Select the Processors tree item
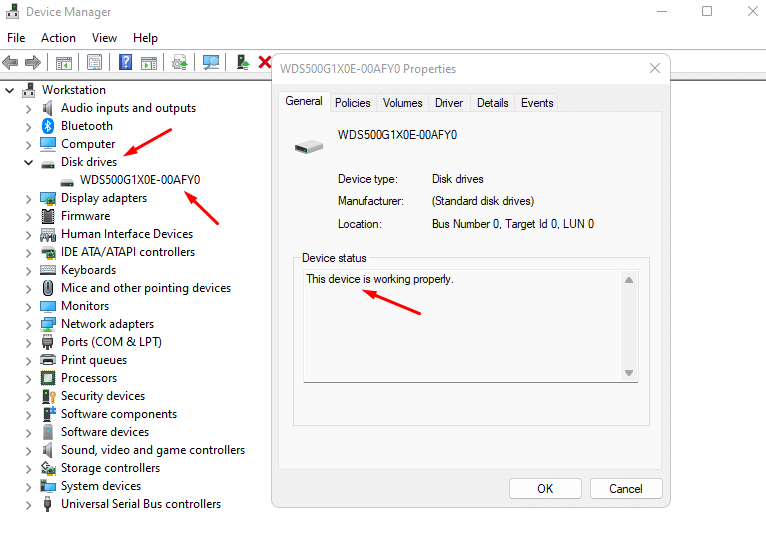 (89, 378)
